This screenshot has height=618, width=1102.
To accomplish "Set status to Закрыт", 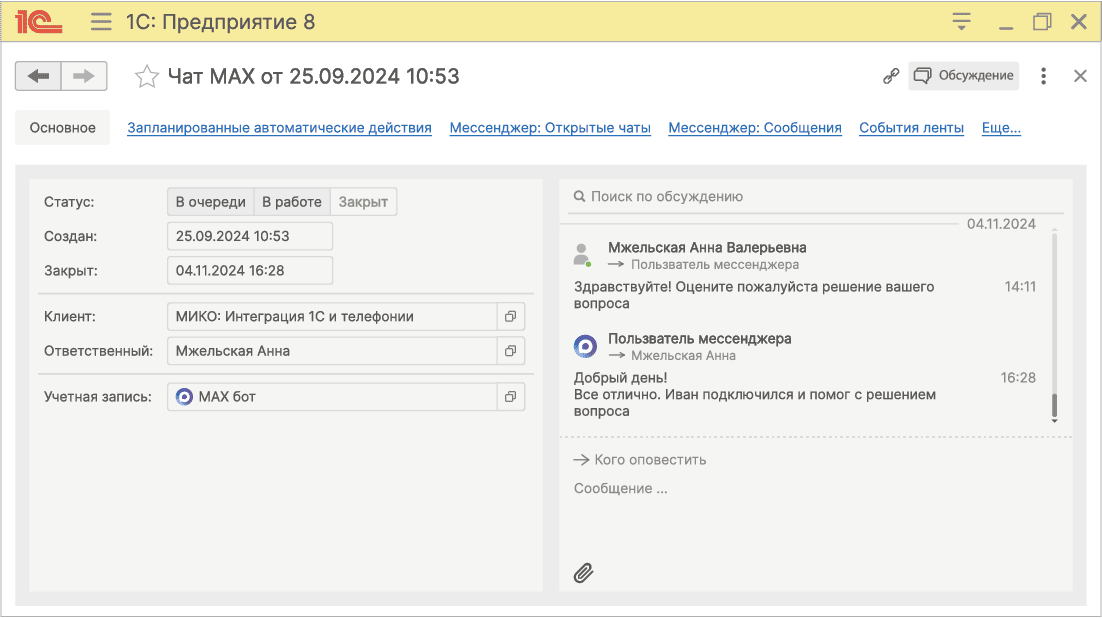I will 365,201.
